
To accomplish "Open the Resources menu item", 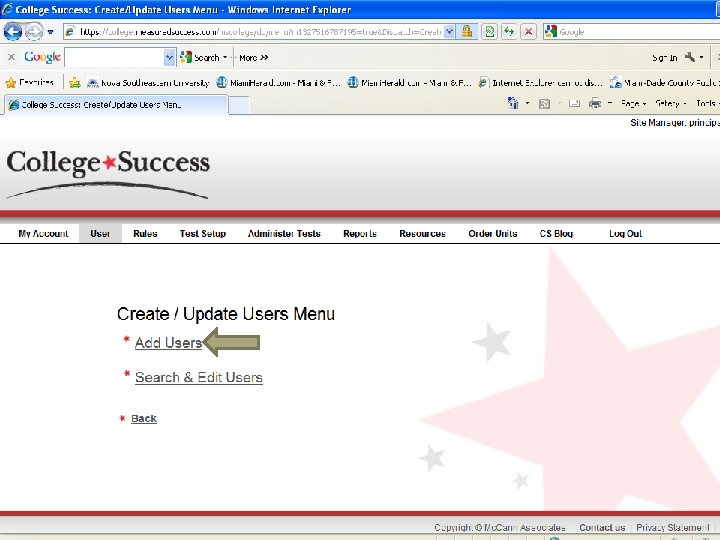I will tap(422, 233).
